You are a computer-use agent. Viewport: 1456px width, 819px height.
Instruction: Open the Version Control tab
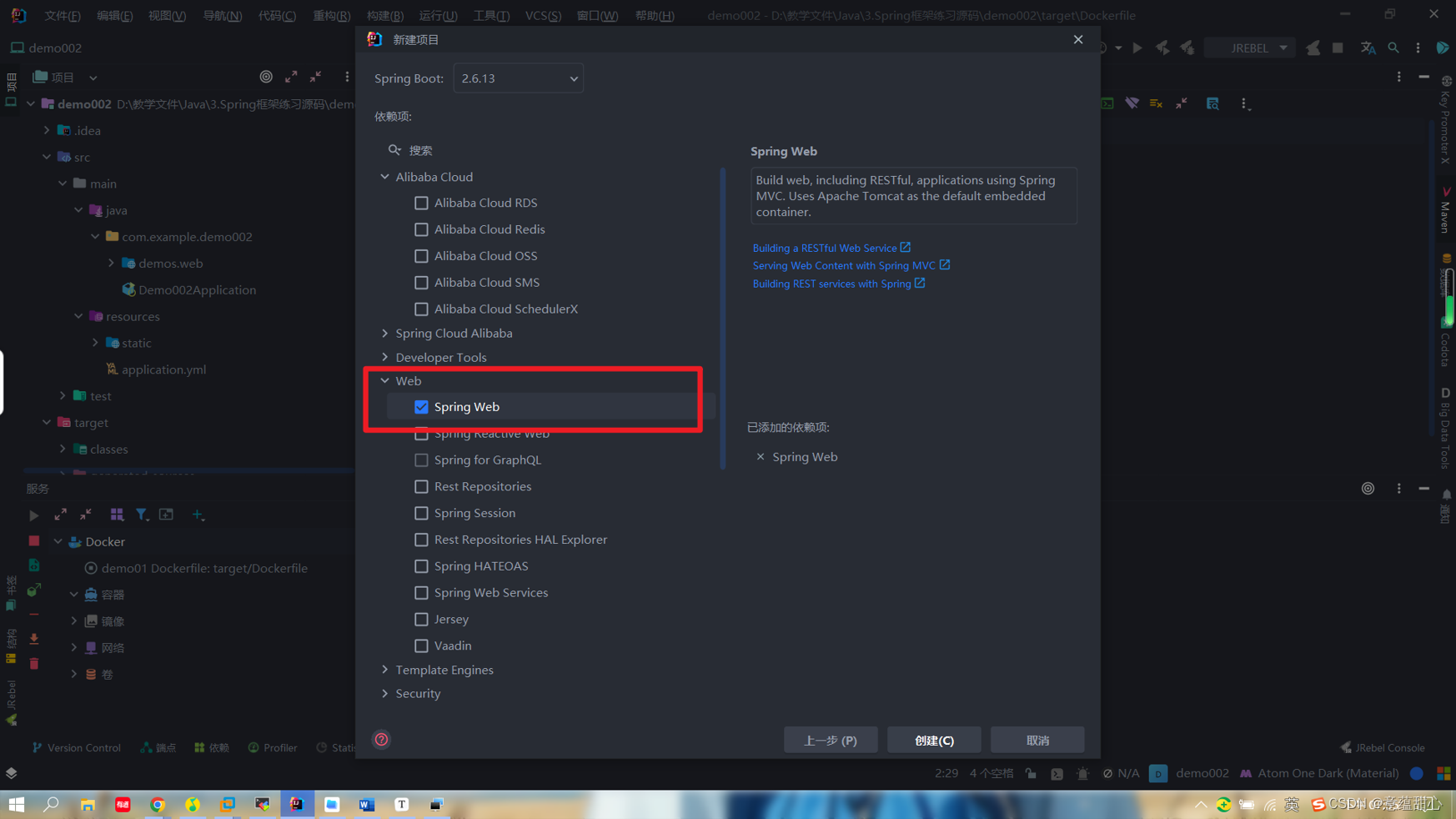77,747
